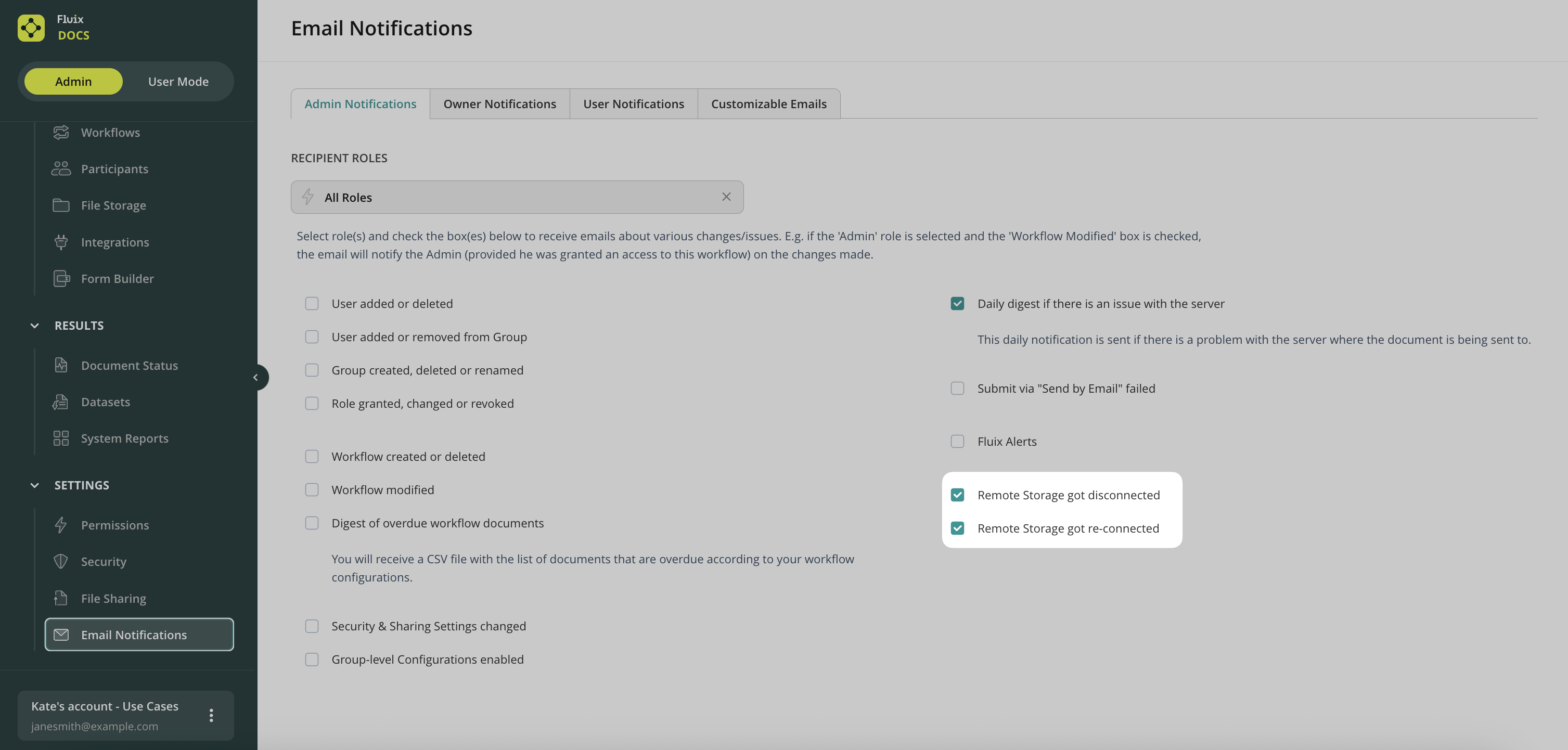Check the 'Fluix Alerts' checkbox
The image size is (1568, 750).
pyautogui.click(x=957, y=442)
